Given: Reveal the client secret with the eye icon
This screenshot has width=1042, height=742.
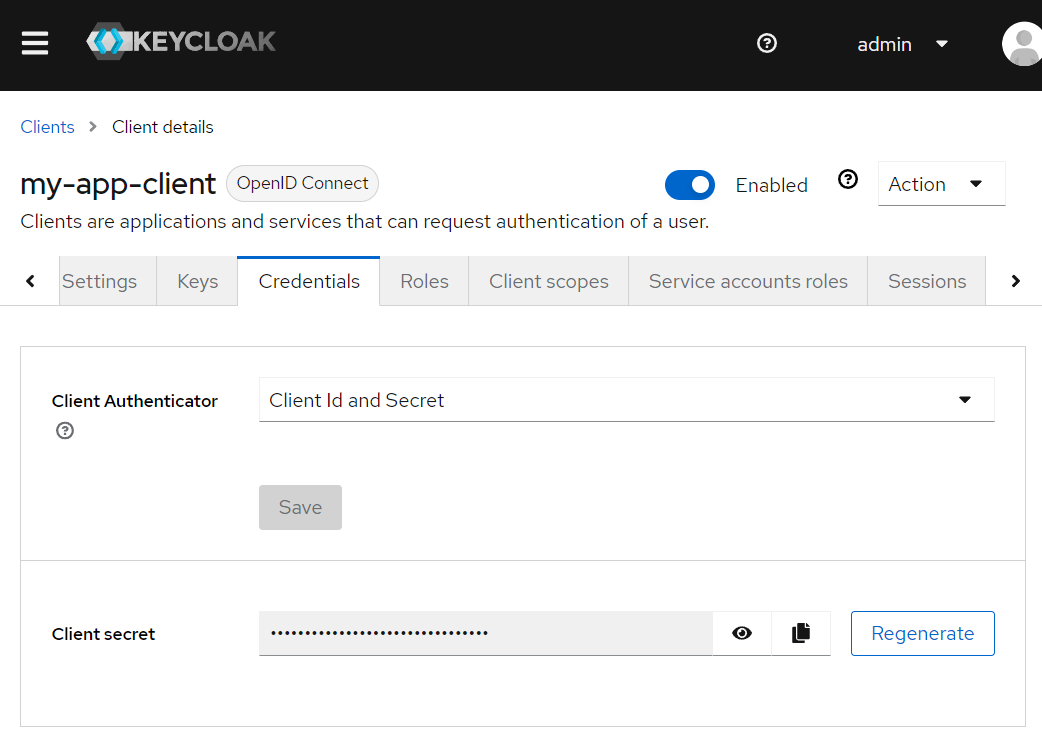Looking at the screenshot, I should tap(741, 633).
